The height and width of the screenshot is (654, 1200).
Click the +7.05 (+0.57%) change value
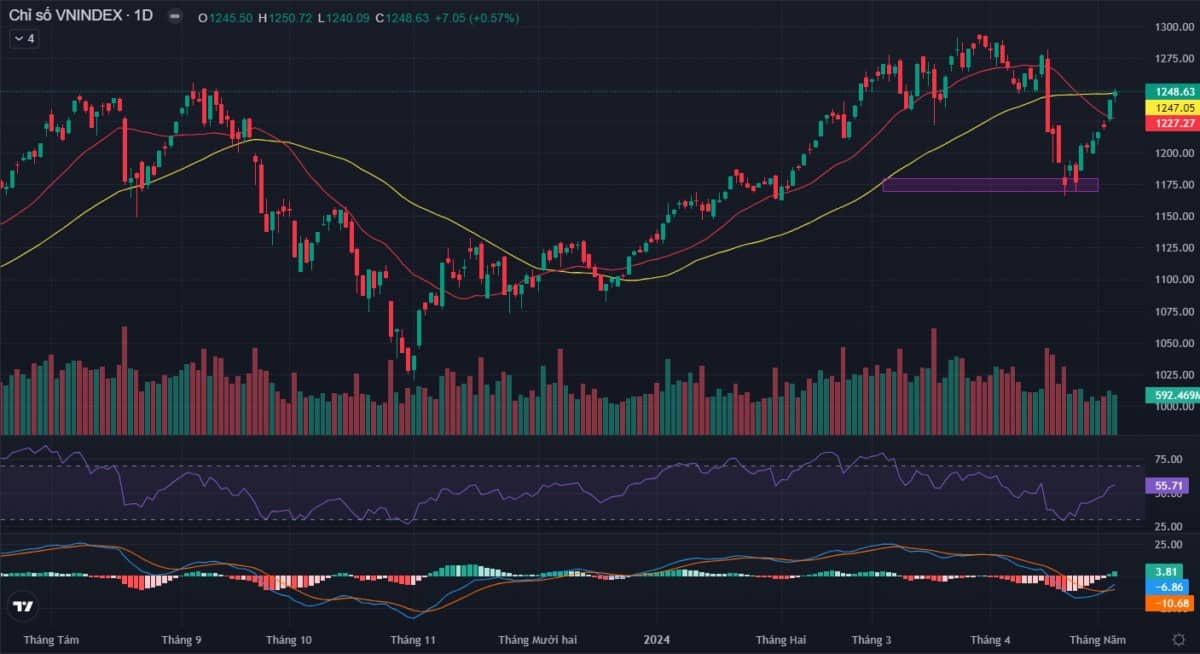point(479,18)
